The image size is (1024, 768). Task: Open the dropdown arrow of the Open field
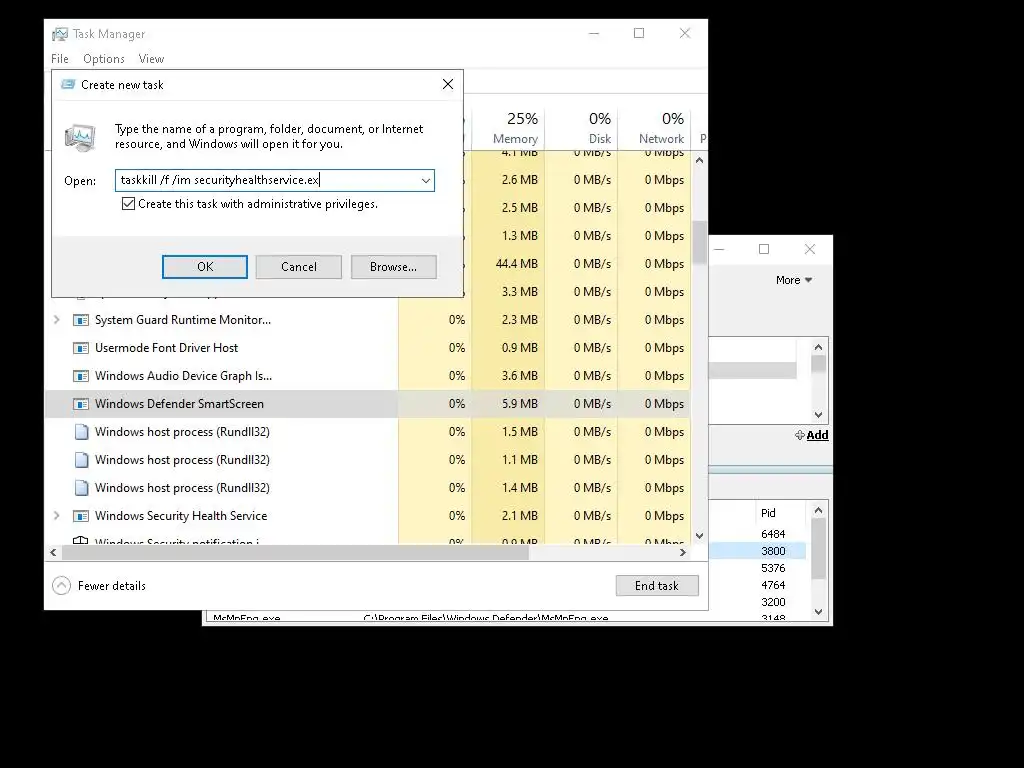pyautogui.click(x=426, y=181)
